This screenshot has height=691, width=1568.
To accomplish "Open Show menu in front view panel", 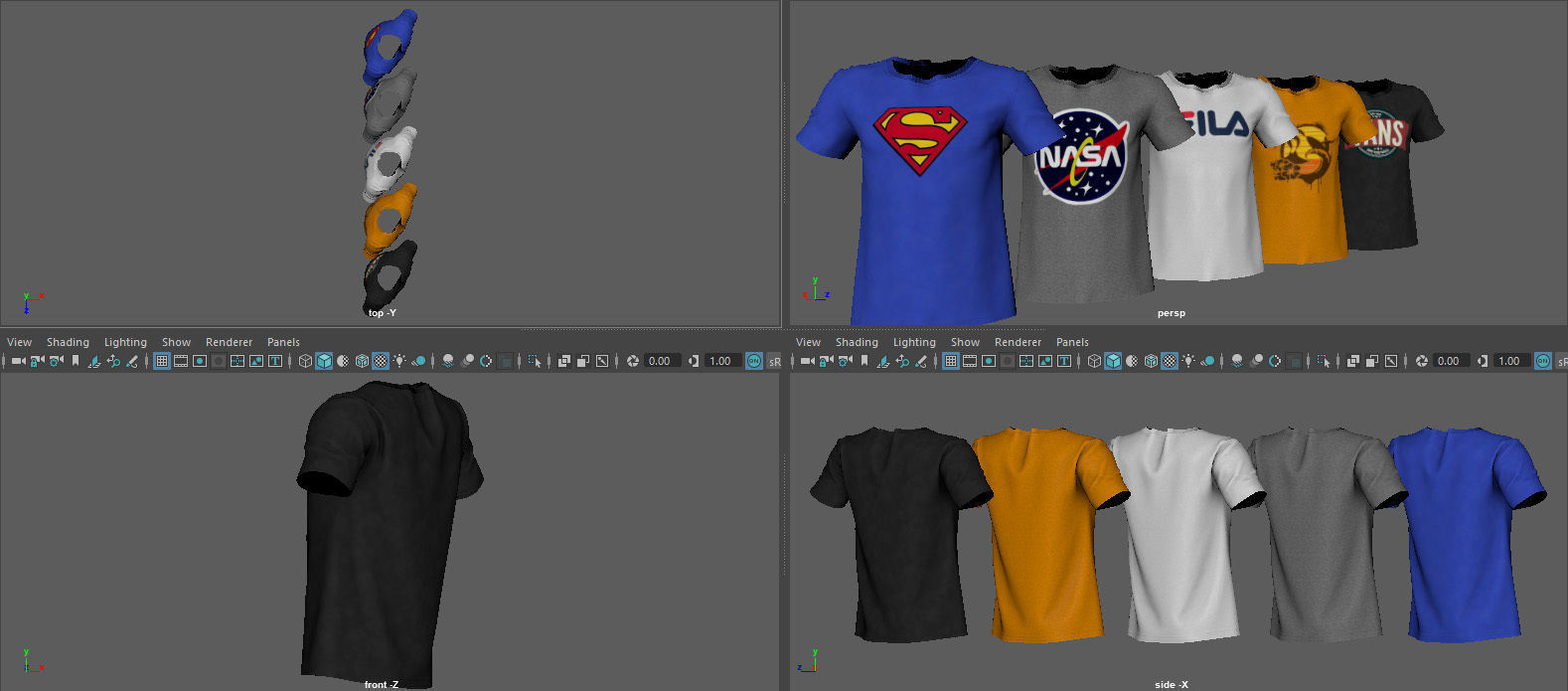I will point(176,342).
